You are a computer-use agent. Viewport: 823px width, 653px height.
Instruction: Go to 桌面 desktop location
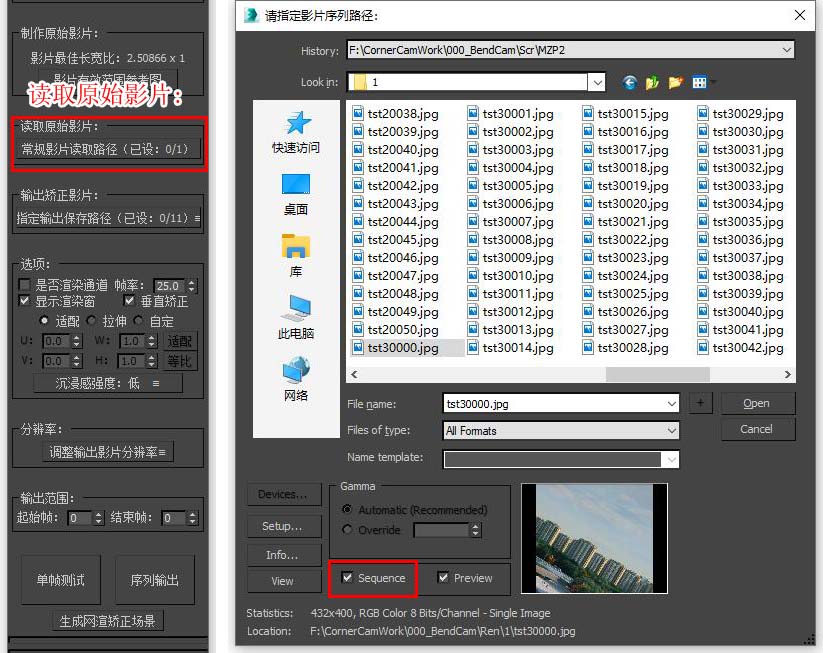coord(296,194)
